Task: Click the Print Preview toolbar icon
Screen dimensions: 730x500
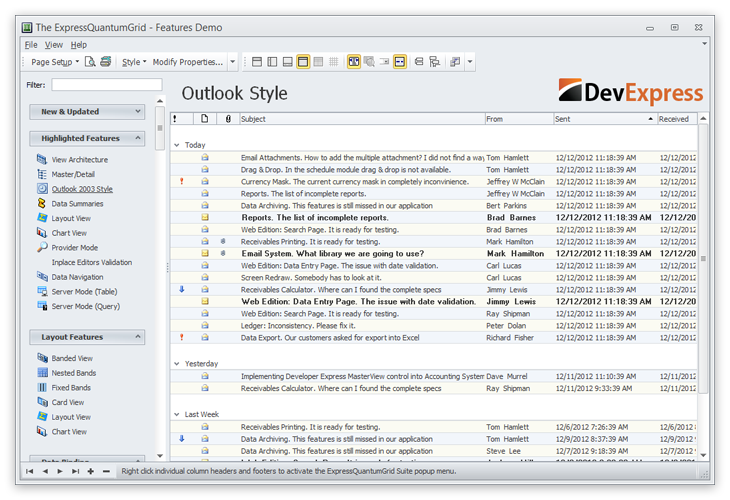Action: 90,62
